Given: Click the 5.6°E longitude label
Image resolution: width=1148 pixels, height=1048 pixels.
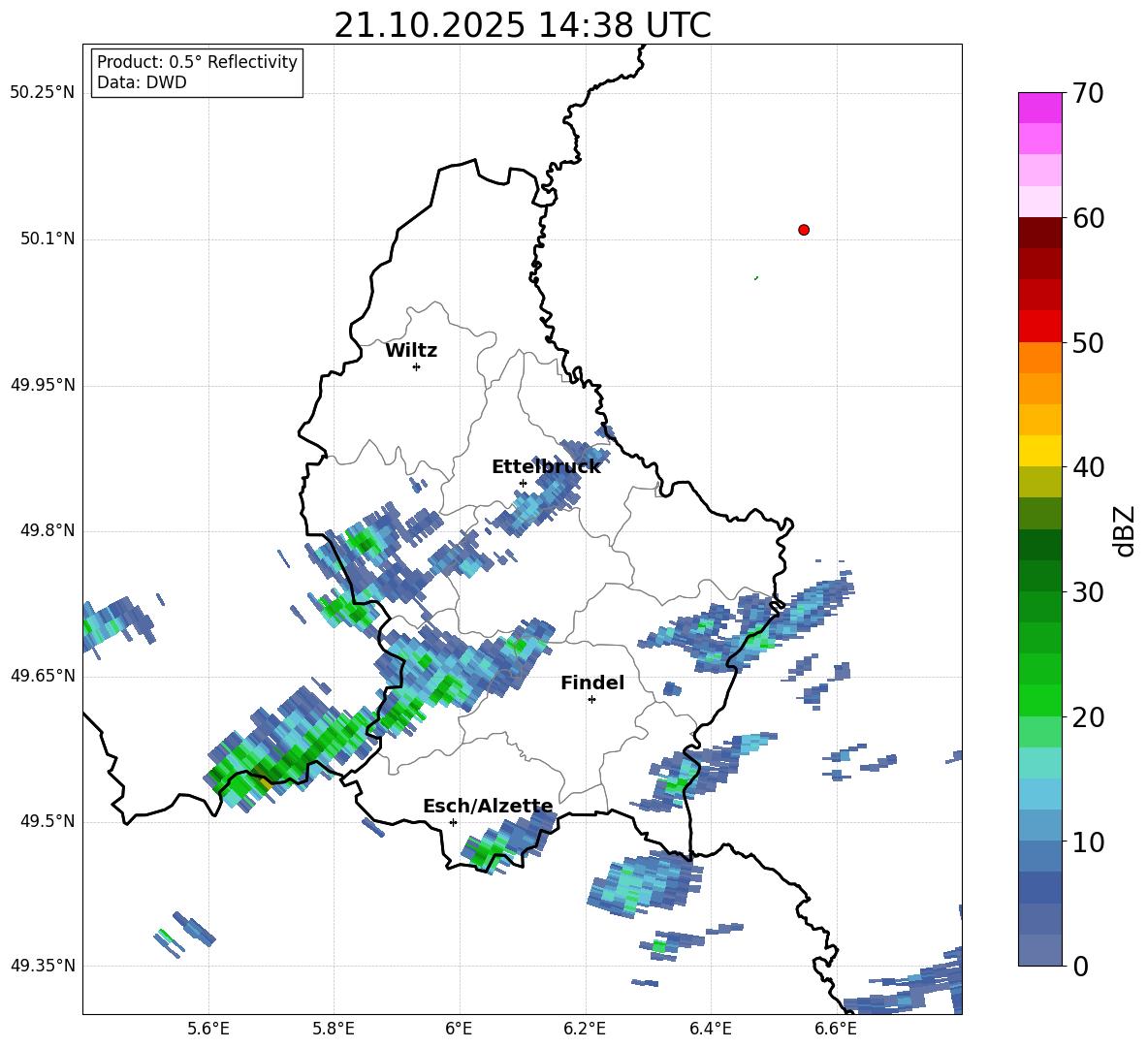Looking at the screenshot, I should [x=208, y=1029].
